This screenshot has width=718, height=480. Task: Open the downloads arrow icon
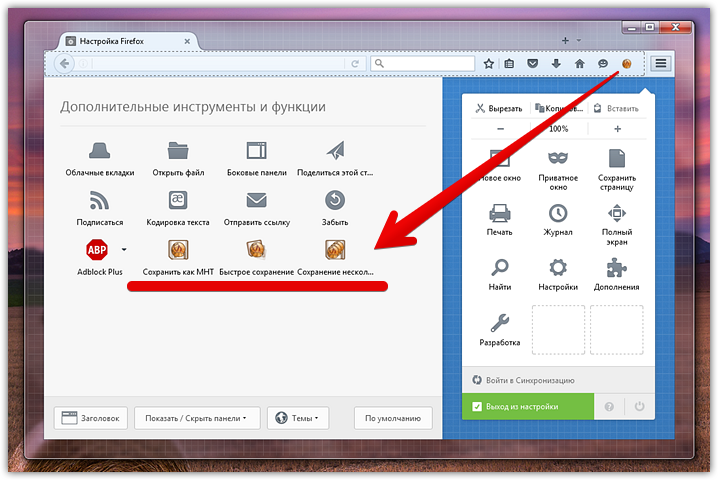coord(556,64)
